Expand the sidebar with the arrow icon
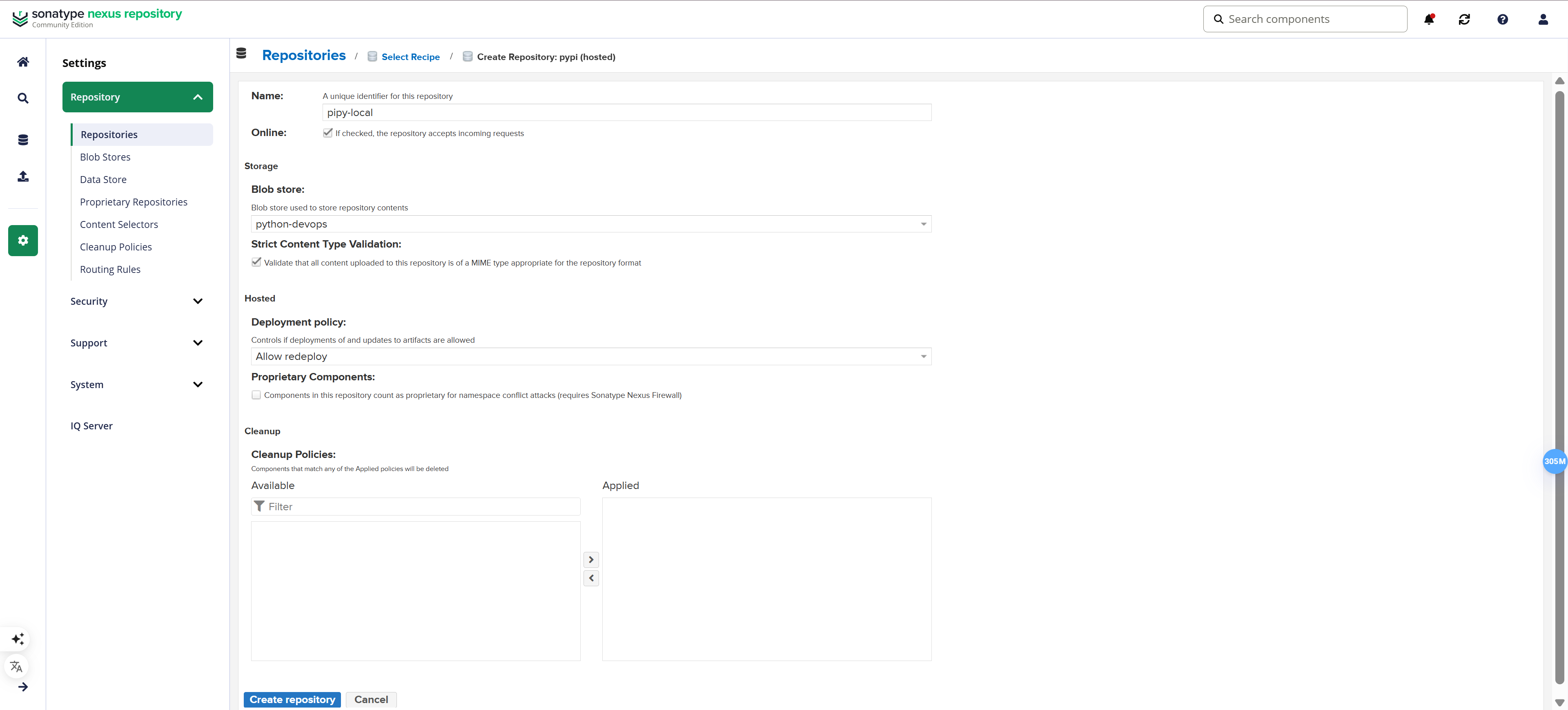 tap(23, 687)
